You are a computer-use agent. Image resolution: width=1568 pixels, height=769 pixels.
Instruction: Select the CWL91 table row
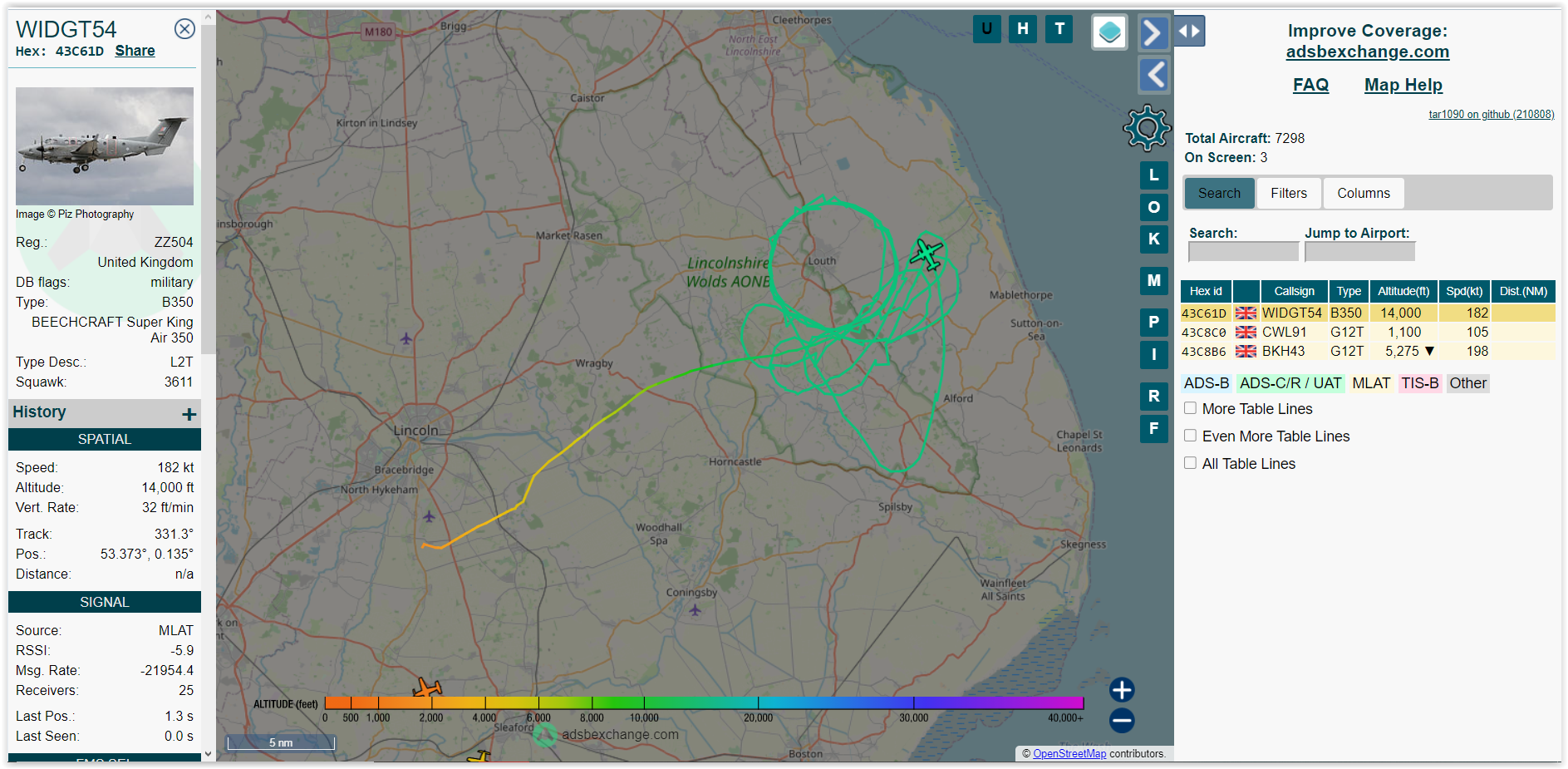(x=1368, y=333)
